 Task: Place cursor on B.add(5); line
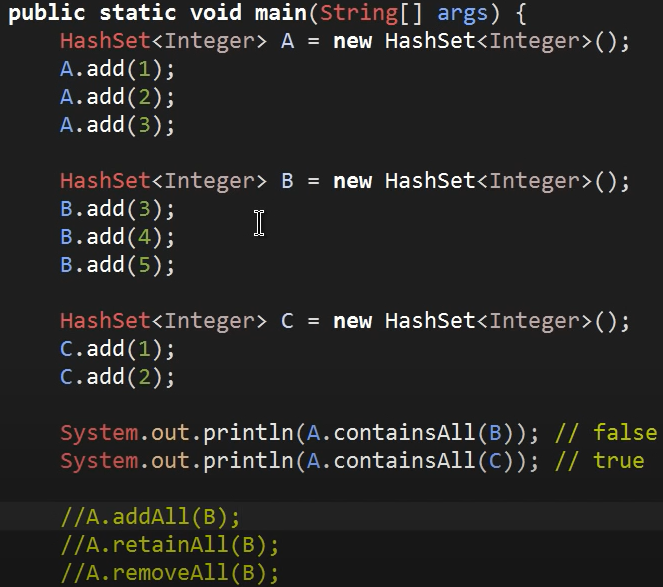click(117, 265)
